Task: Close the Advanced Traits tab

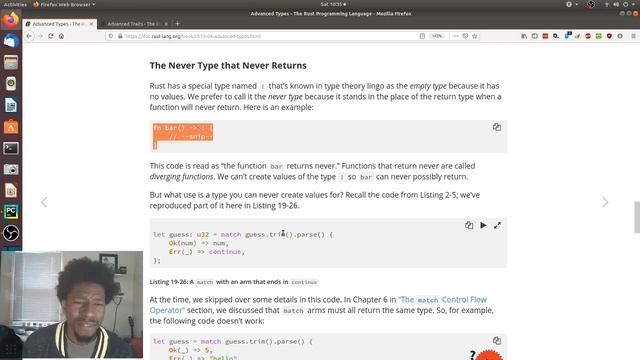Action: pyautogui.click(x=166, y=24)
